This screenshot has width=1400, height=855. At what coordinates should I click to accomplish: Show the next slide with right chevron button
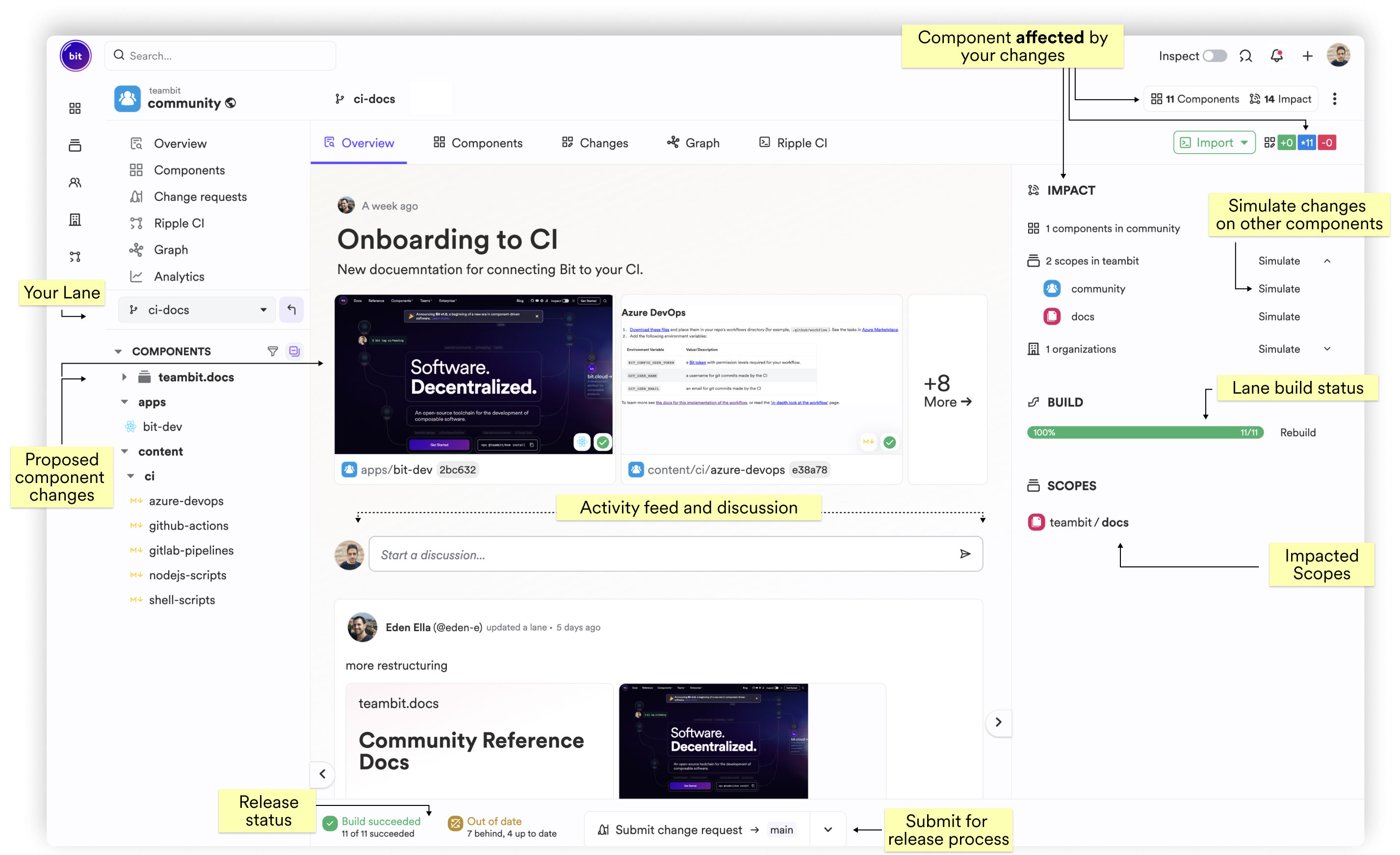[998, 722]
